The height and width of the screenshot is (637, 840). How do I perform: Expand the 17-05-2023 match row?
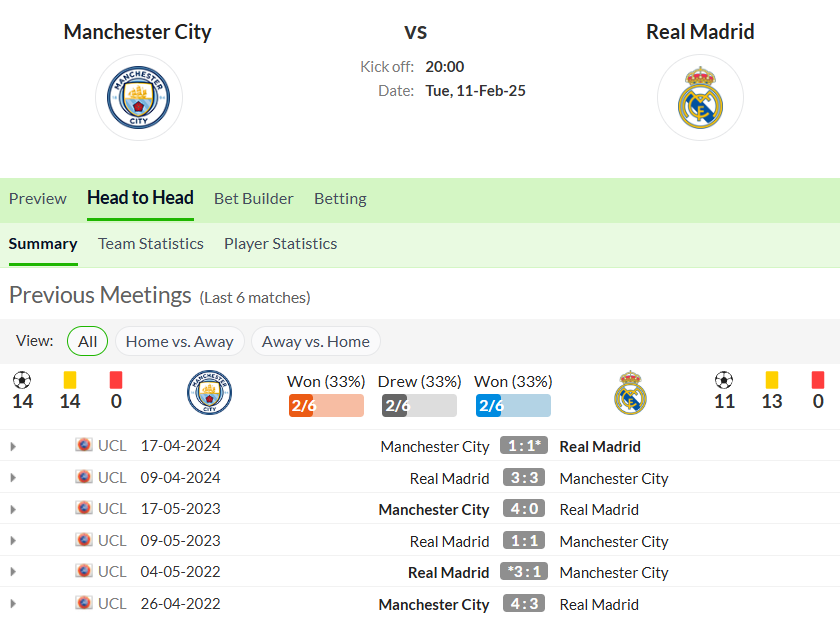pos(13,509)
